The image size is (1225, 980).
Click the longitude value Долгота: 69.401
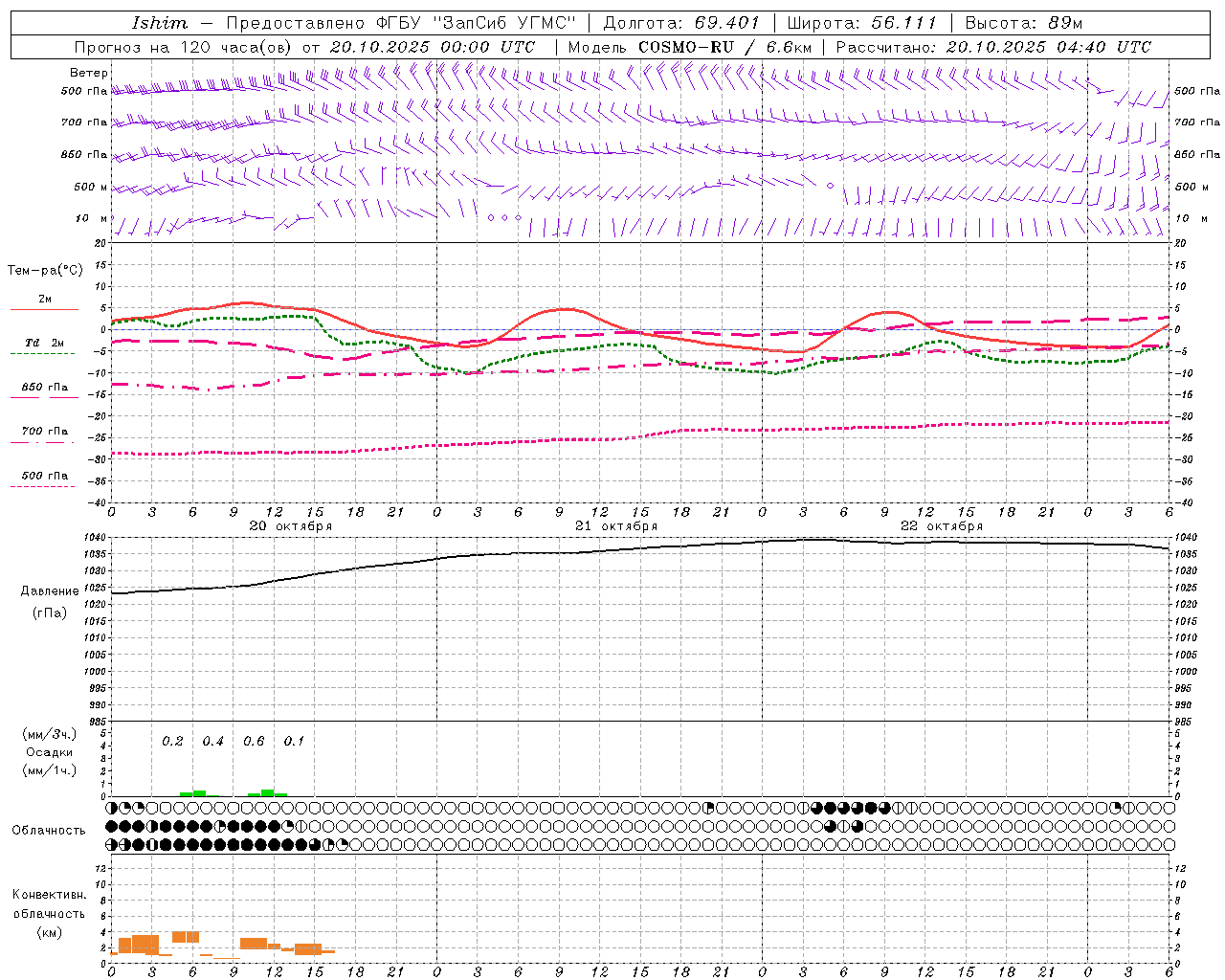click(x=681, y=23)
